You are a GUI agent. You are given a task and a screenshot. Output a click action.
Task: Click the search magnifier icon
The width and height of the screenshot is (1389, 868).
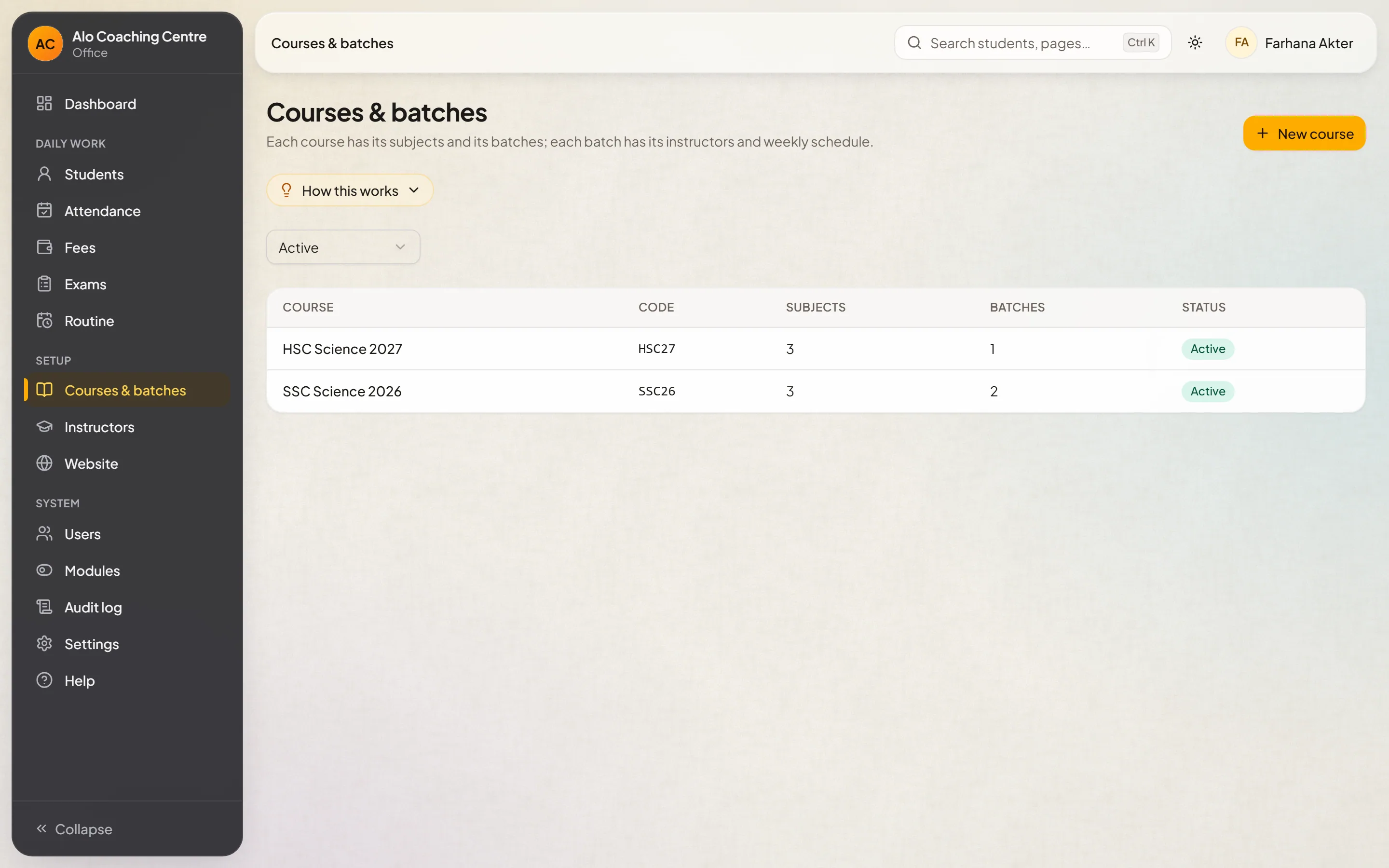[x=914, y=42]
